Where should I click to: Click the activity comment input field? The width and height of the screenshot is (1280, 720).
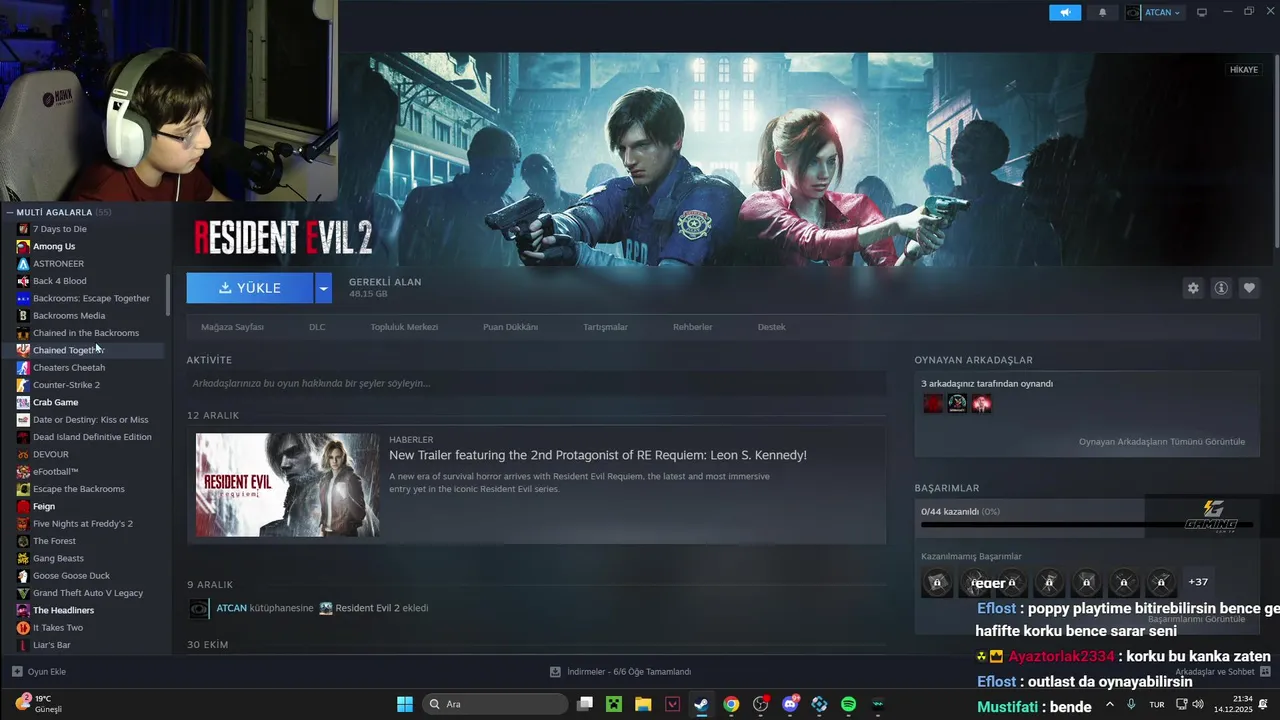536,383
